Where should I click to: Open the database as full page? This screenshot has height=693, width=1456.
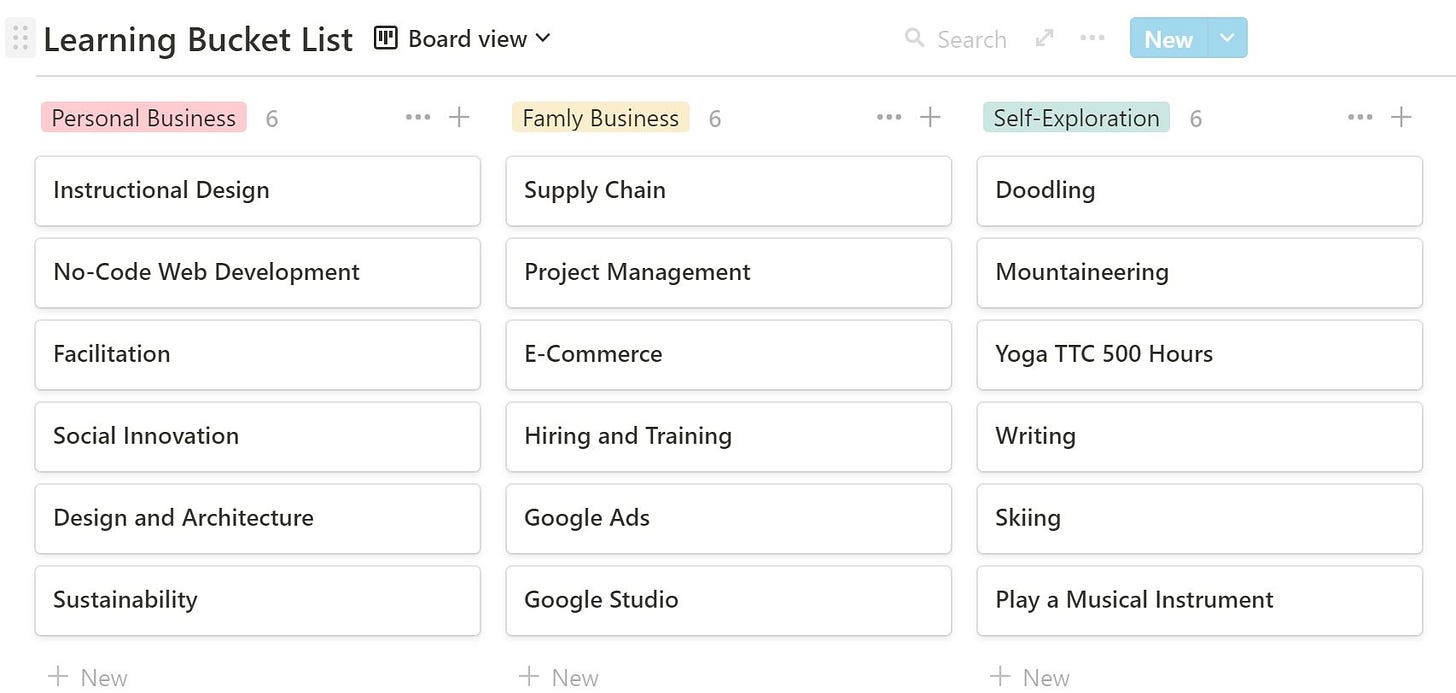click(x=1044, y=38)
